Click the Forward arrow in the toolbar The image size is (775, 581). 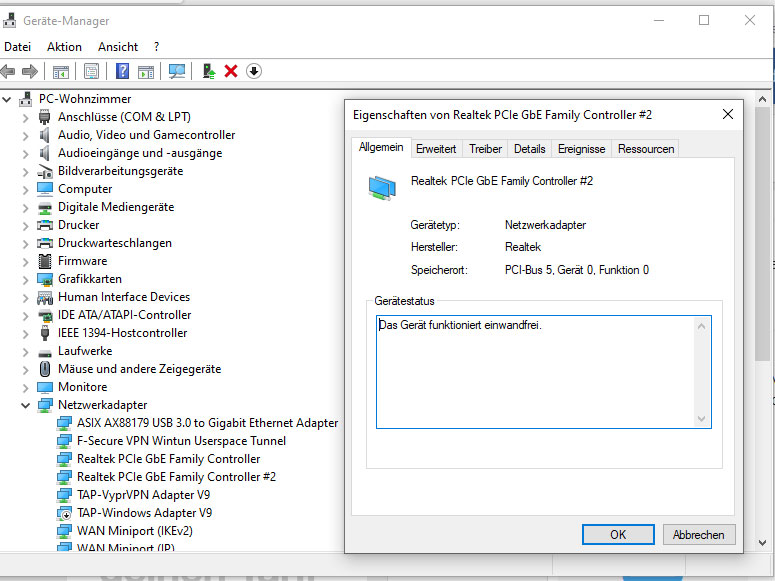pyautogui.click(x=30, y=71)
